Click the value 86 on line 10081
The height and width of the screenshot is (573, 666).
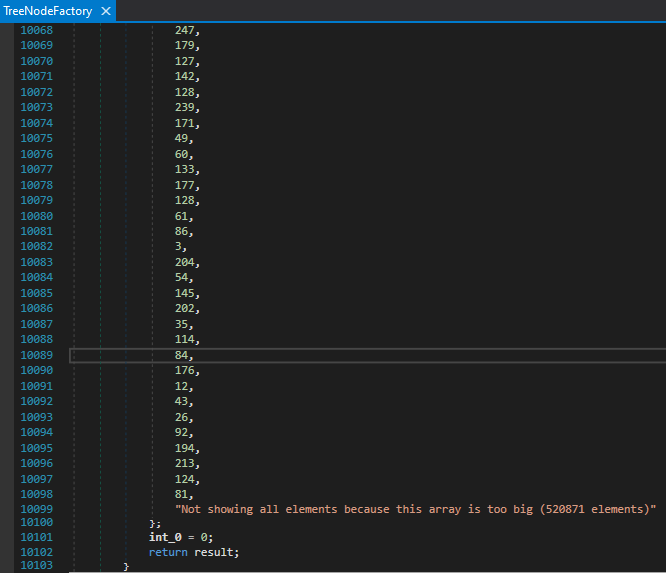181,231
